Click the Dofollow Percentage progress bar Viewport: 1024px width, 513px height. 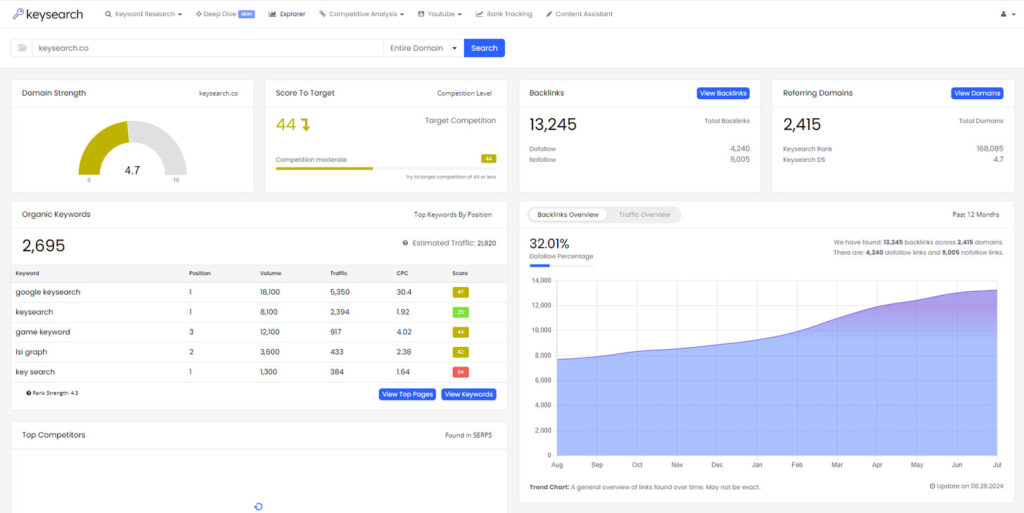pos(561,266)
